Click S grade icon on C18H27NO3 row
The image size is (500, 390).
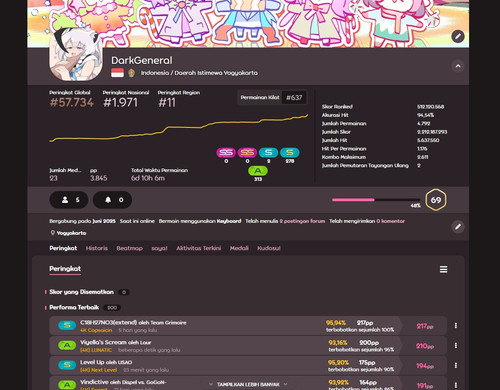(x=67, y=325)
